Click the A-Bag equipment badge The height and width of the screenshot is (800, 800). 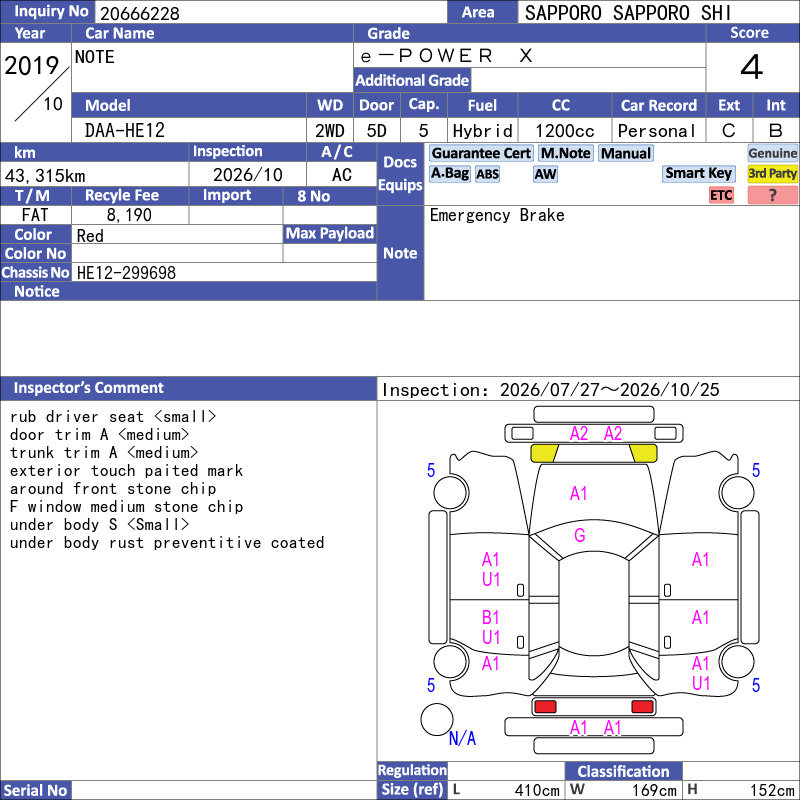449,173
